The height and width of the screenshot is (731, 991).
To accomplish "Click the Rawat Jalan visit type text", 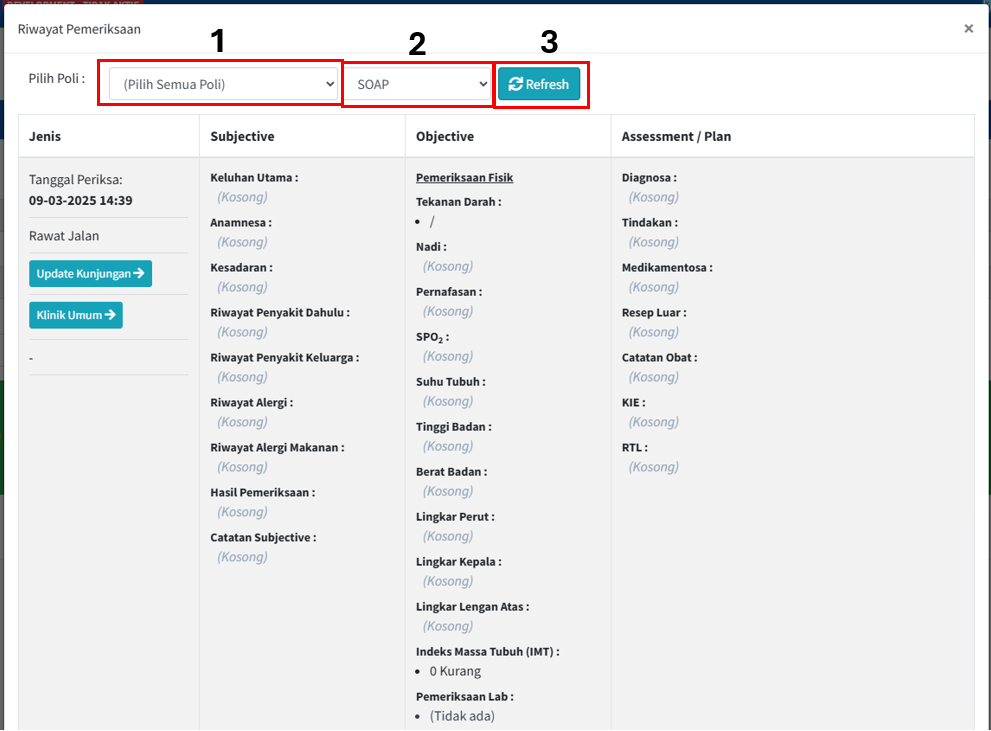I will point(64,236).
